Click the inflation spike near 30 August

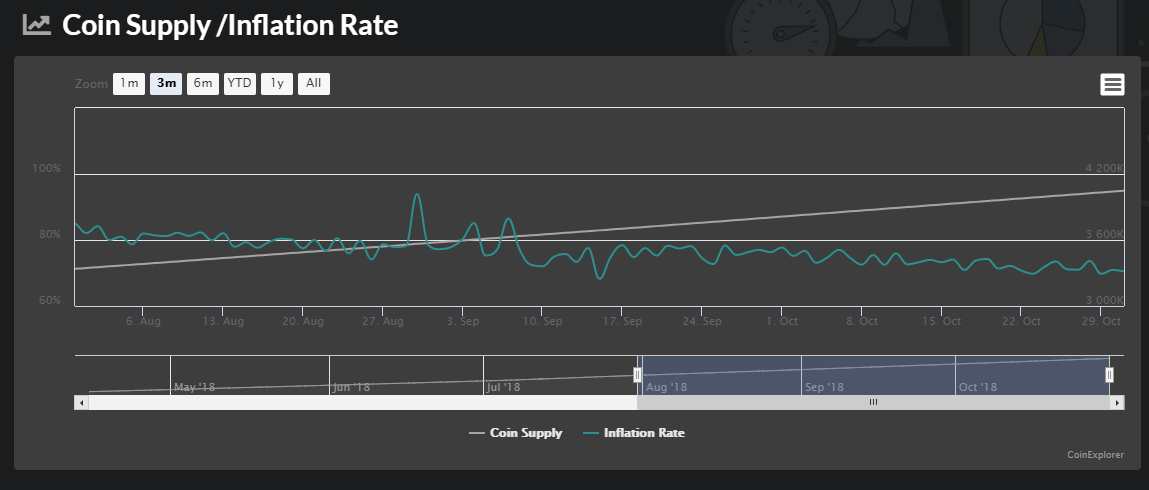[x=417, y=195]
